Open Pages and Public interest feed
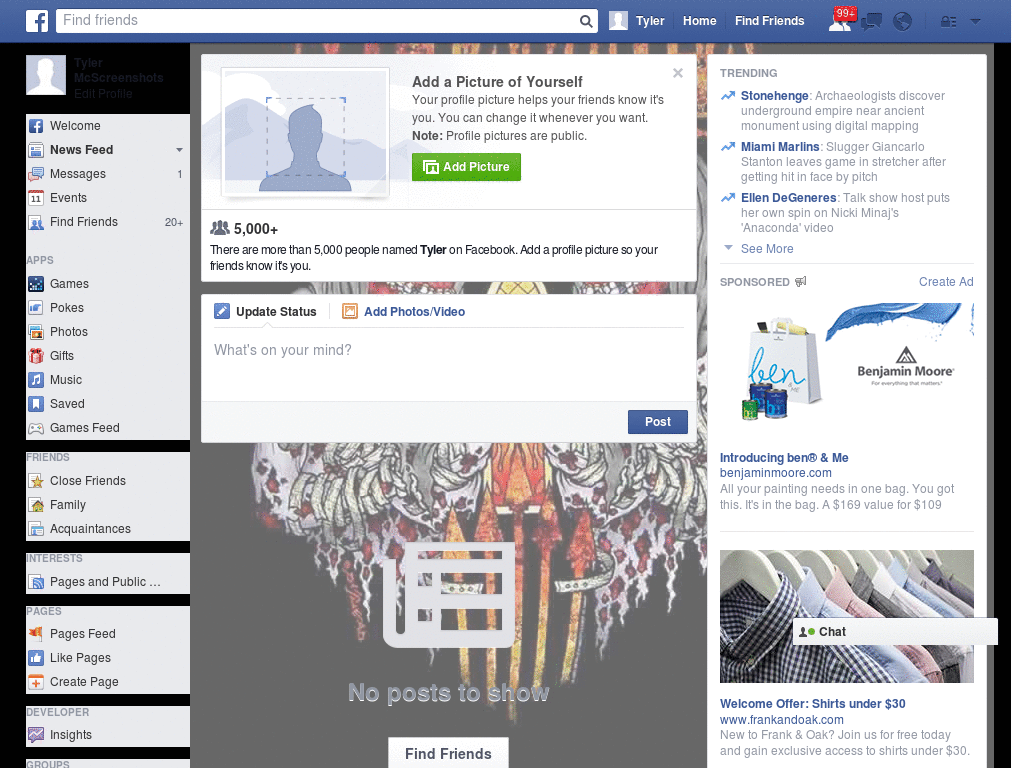 108,582
